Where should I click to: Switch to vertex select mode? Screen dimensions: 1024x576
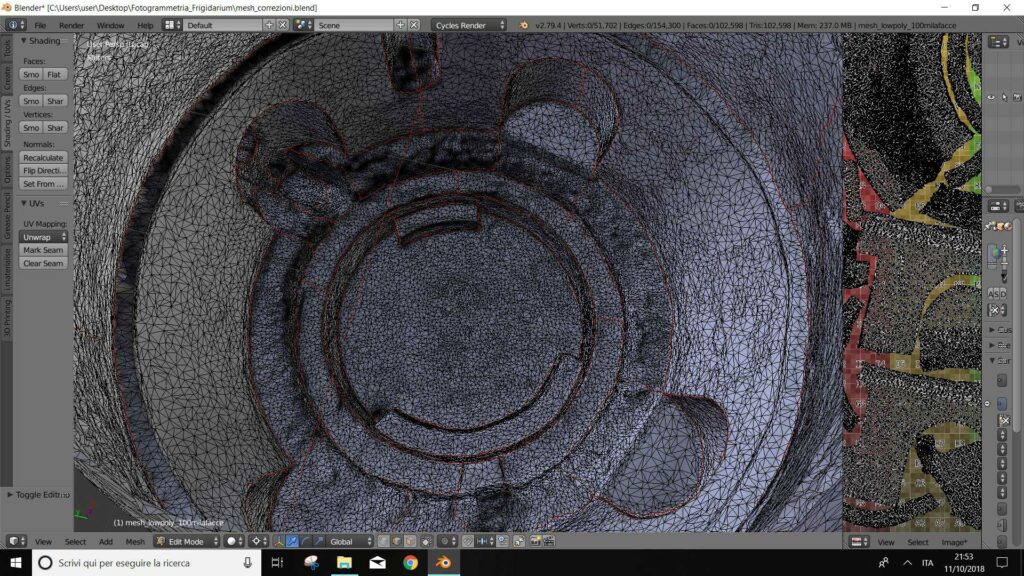point(384,541)
